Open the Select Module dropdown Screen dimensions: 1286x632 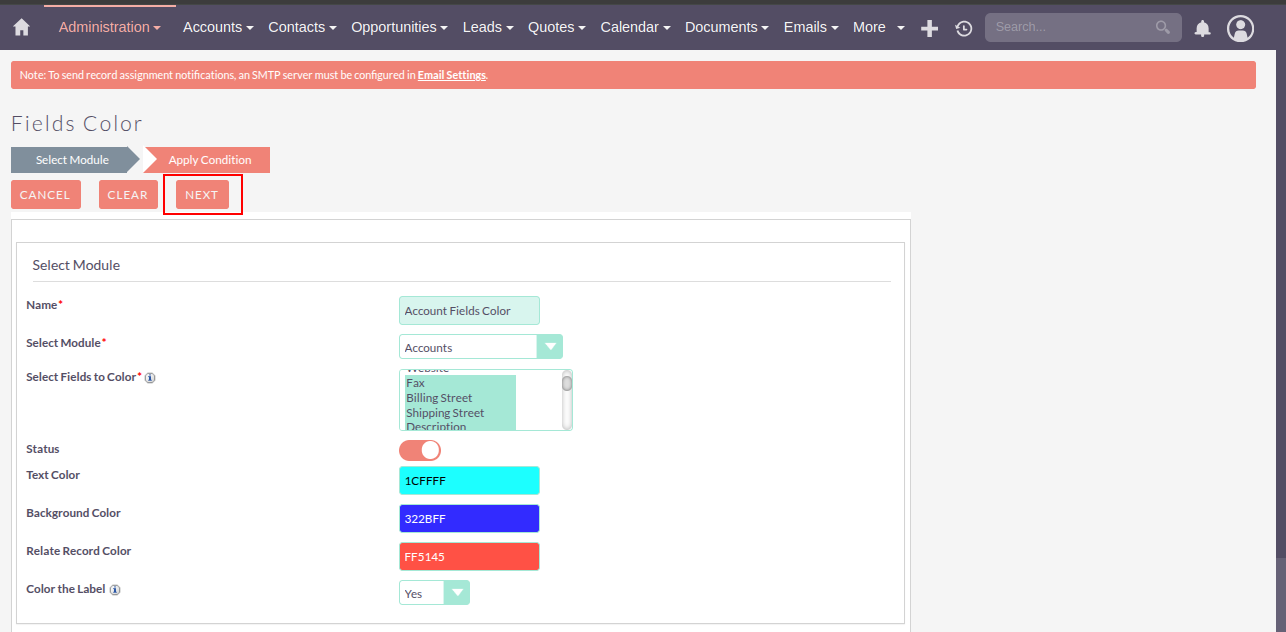480,347
